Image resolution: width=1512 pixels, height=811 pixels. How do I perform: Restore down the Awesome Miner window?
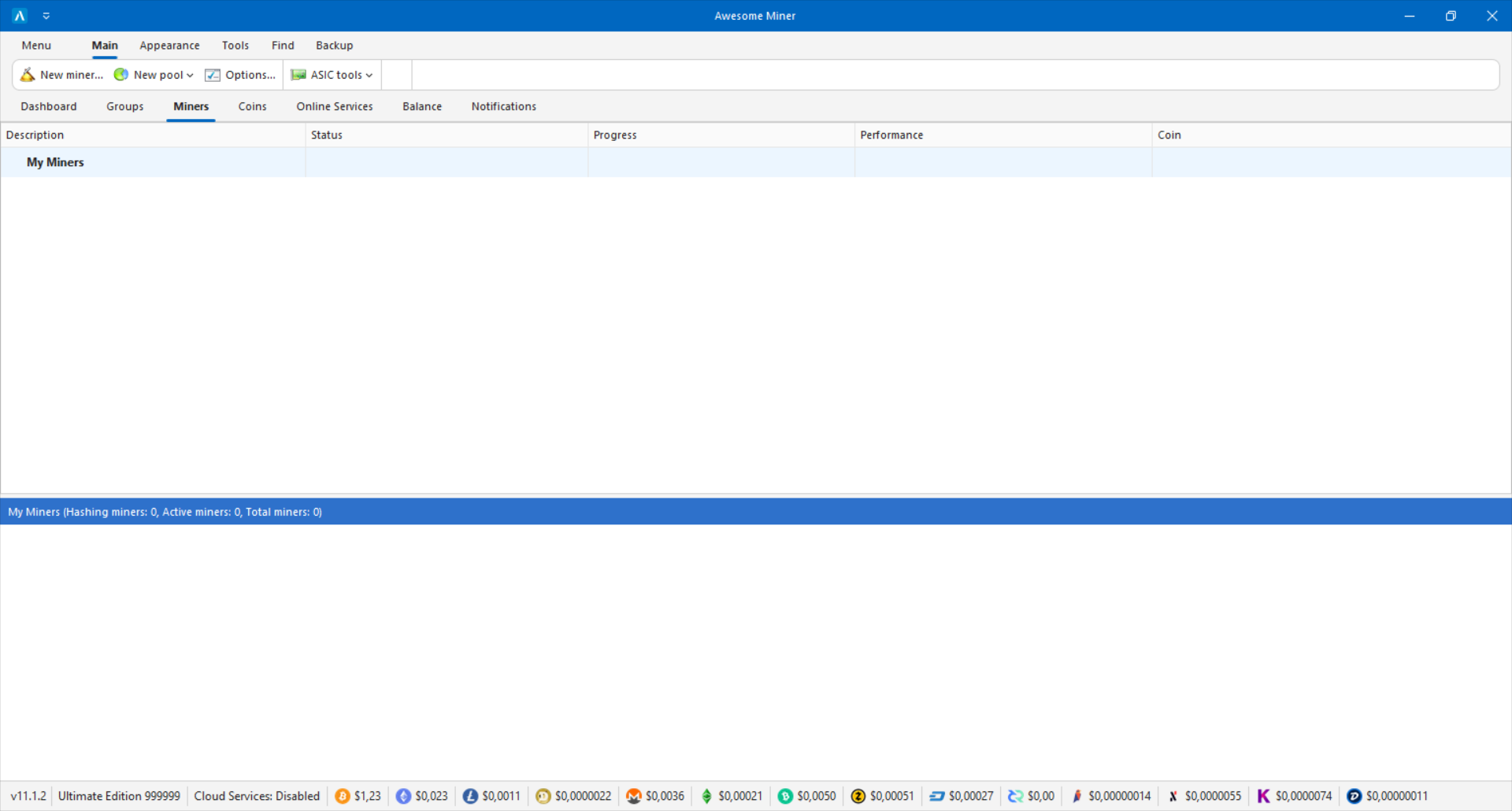coord(1451,16)
